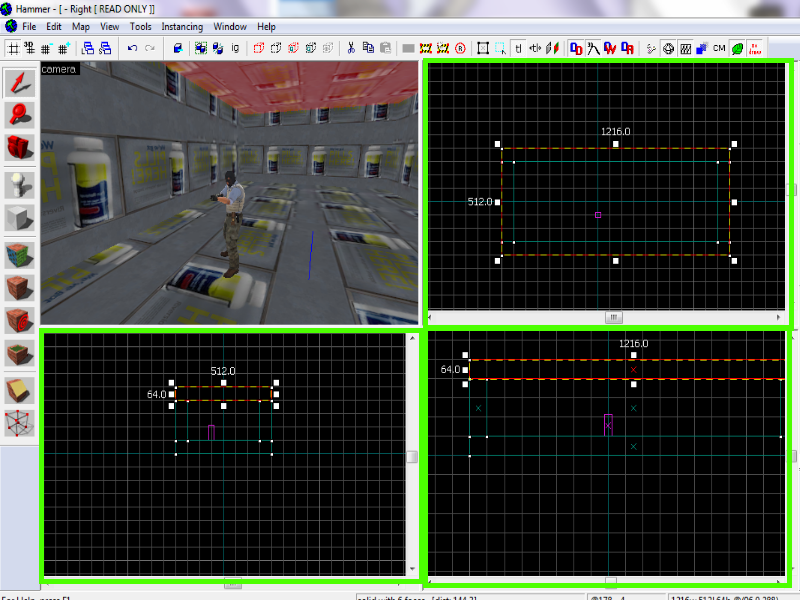Toggle the 2D grid display
The height and width of the screenshot is (600, 800).
(x=13, y=48)
